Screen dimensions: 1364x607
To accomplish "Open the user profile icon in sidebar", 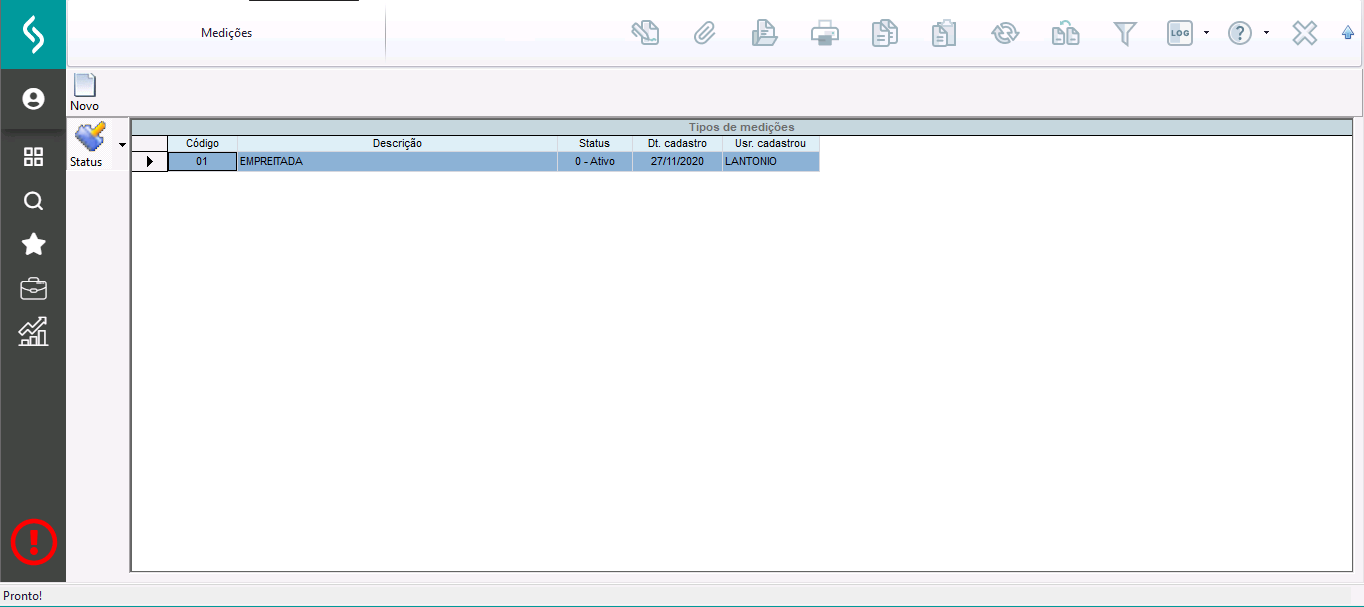I will (33, 99).
